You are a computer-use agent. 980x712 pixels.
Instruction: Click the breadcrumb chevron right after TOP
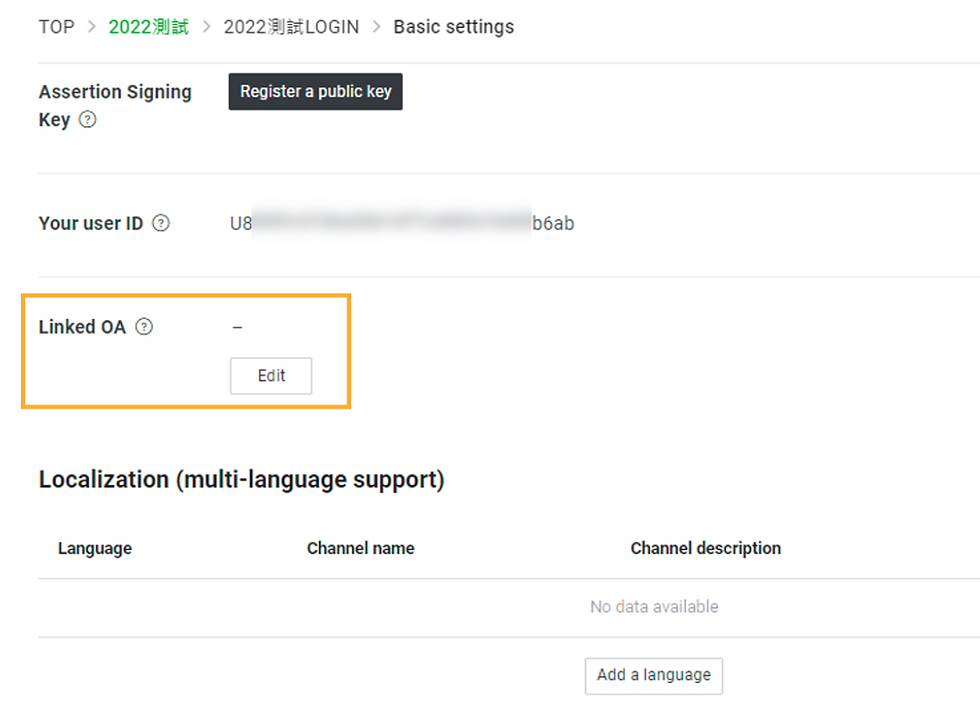pyautogui.click(x=91, y=27)
